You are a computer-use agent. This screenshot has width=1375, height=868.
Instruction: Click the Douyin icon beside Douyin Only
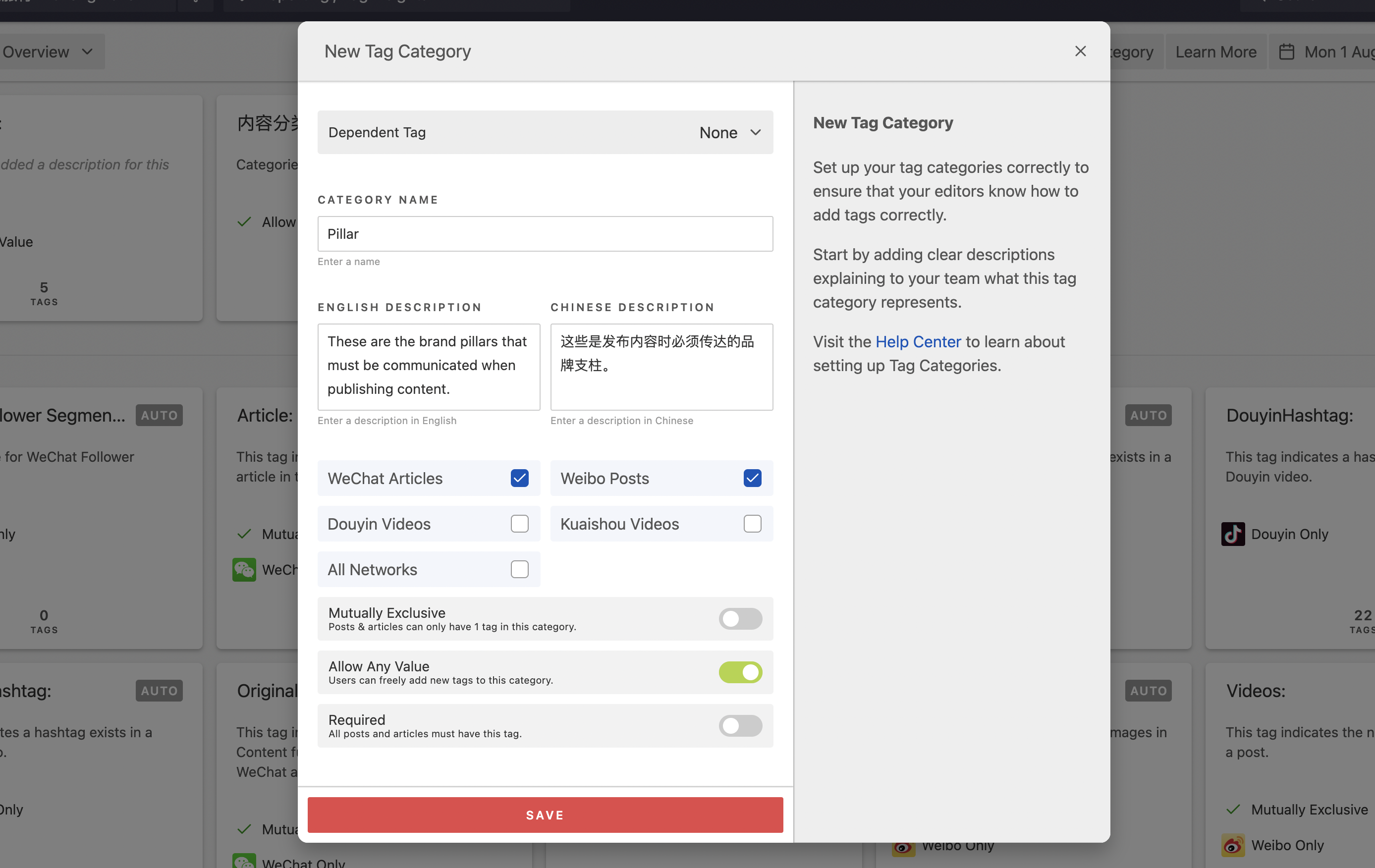[1232, 535]
